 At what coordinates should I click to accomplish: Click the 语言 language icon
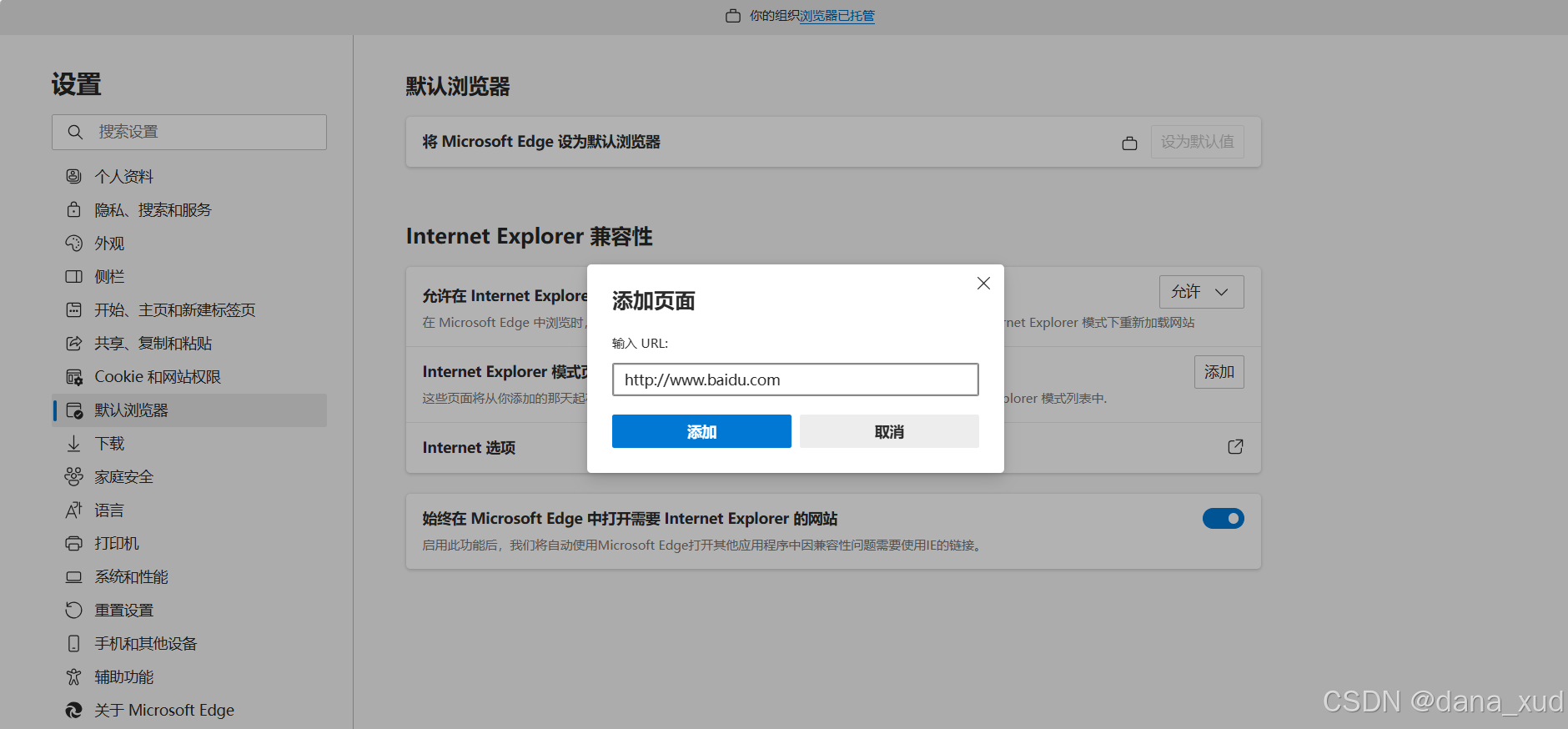(74, 510)
